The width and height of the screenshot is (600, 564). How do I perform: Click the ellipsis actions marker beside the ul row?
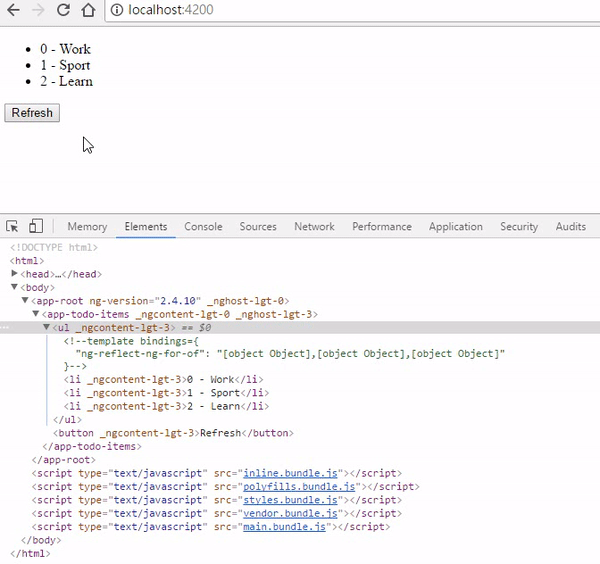[x=5, y=328]
